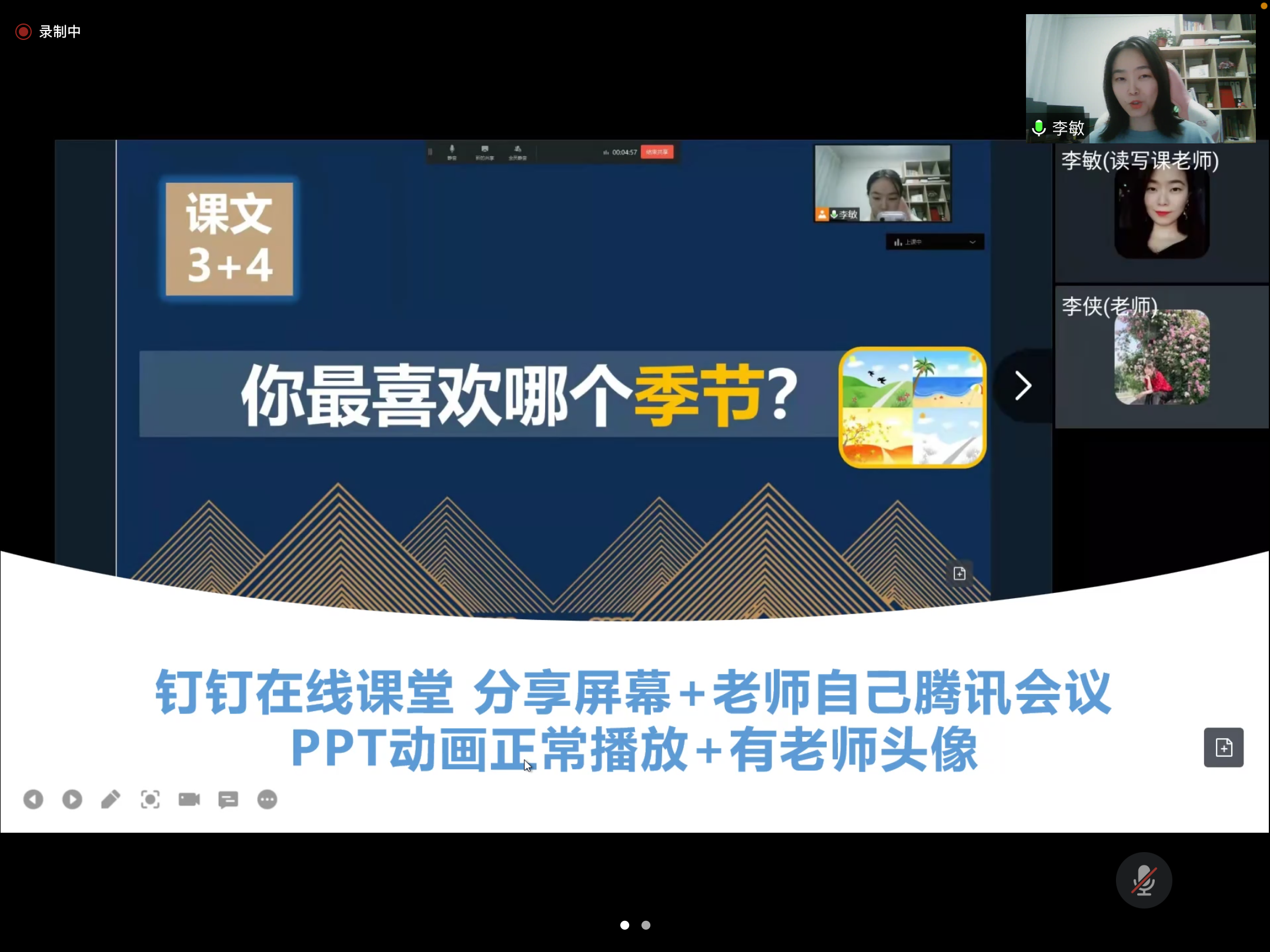Click the video camera icon in slideshow bar
Screen dimensions: 1270x952
pyautogui.click(x=189, y=800)
